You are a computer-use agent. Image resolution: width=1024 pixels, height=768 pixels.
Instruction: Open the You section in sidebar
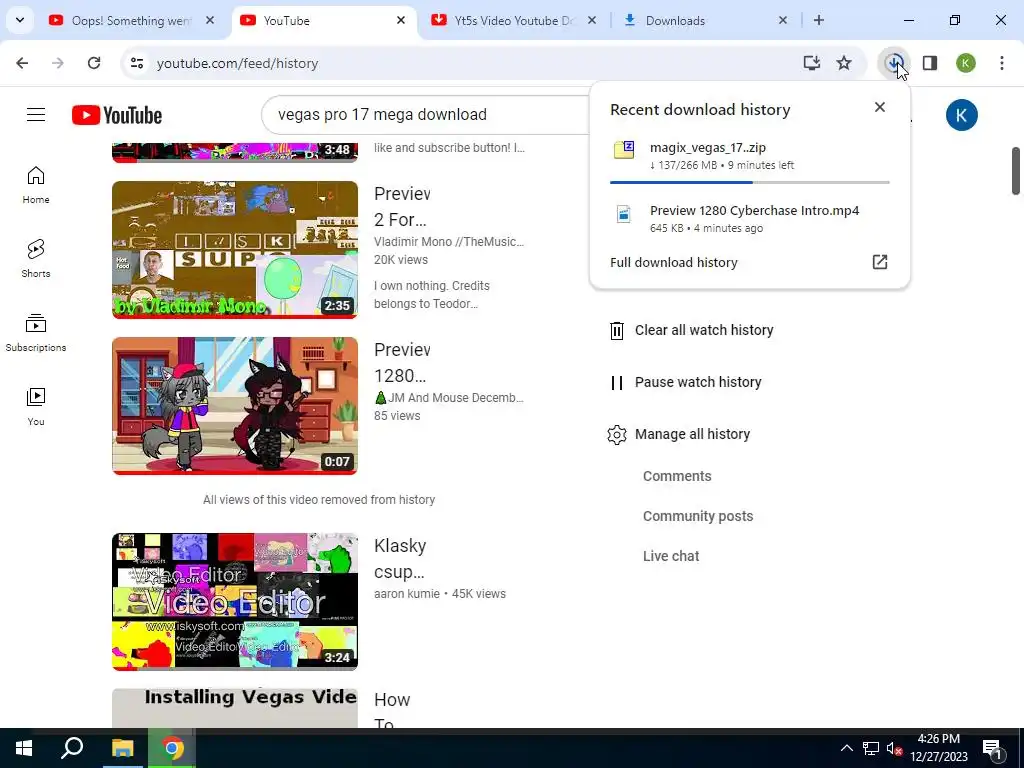tap(36, 406)
